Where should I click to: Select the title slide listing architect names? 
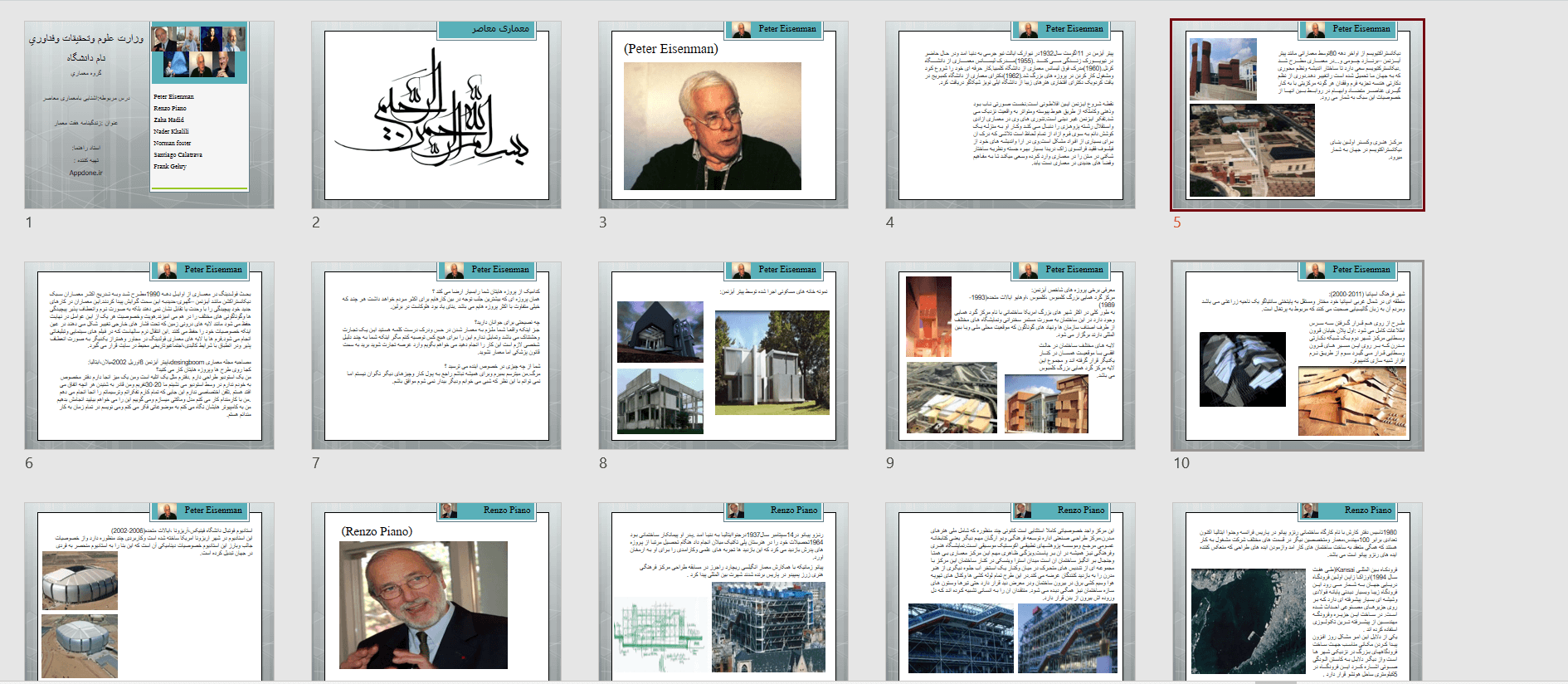pyautogui.click(x=149, y=115)
